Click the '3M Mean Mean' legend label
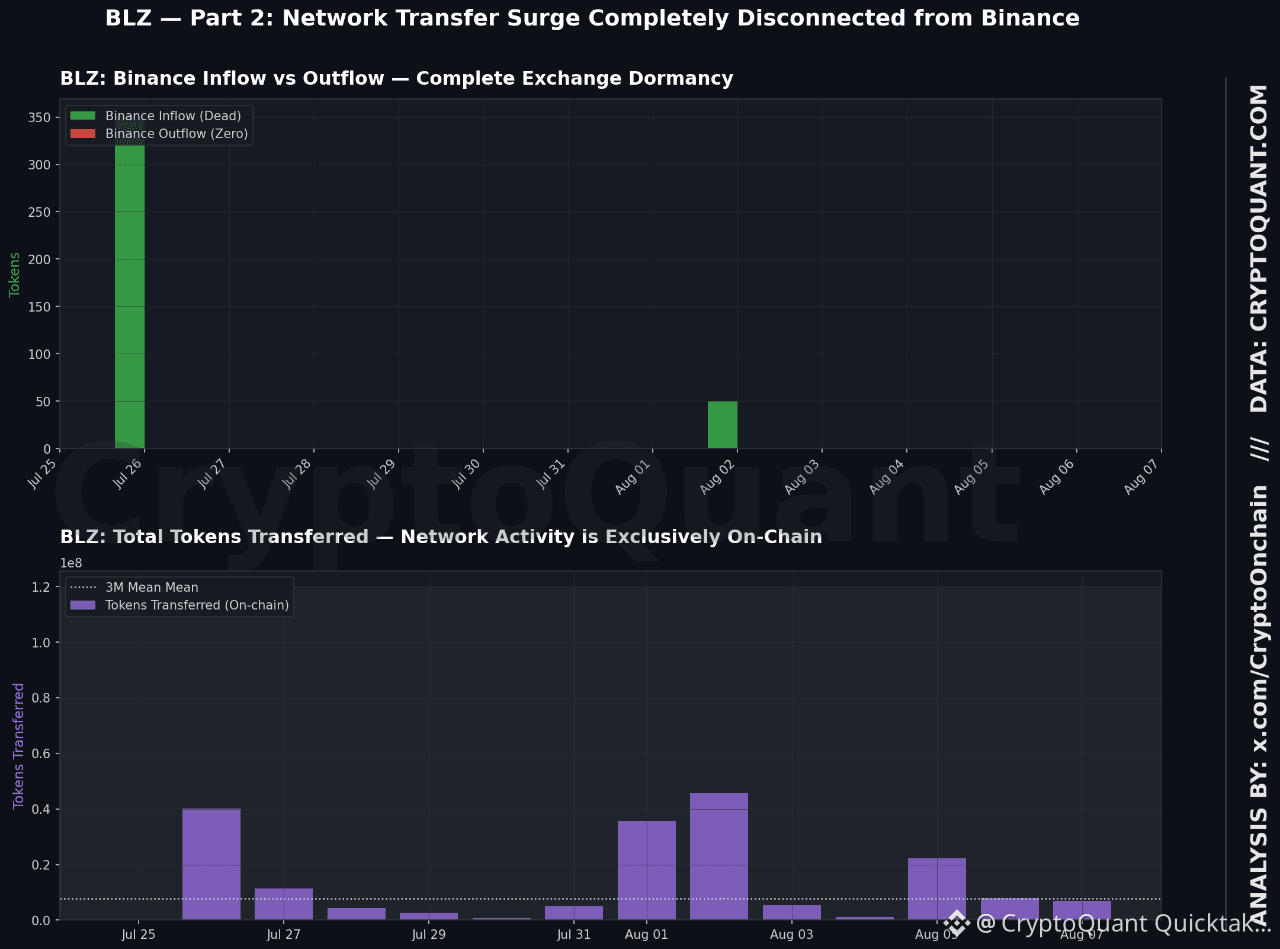The width and height of the screenshot is (1280, 949). [152, 588]
